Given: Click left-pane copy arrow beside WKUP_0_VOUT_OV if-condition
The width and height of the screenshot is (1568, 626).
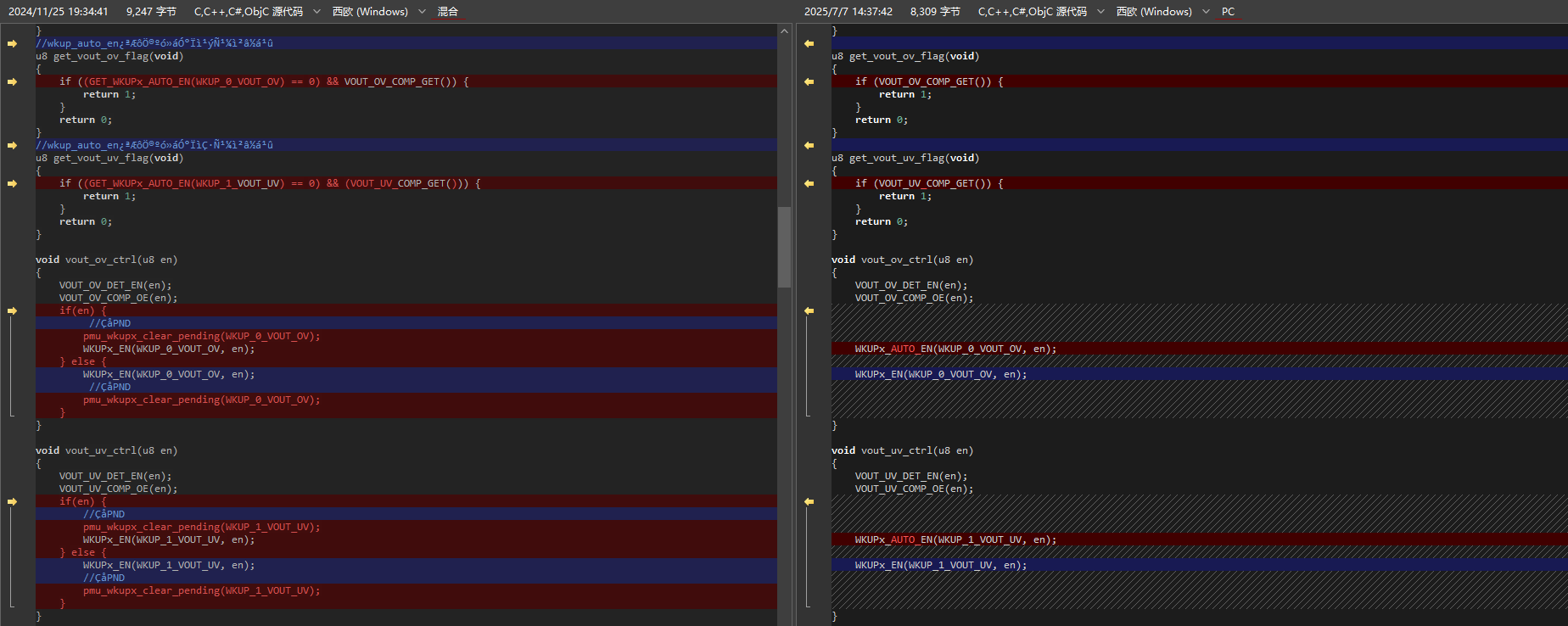Looking at the screenshot, I should tap(12, 81).
